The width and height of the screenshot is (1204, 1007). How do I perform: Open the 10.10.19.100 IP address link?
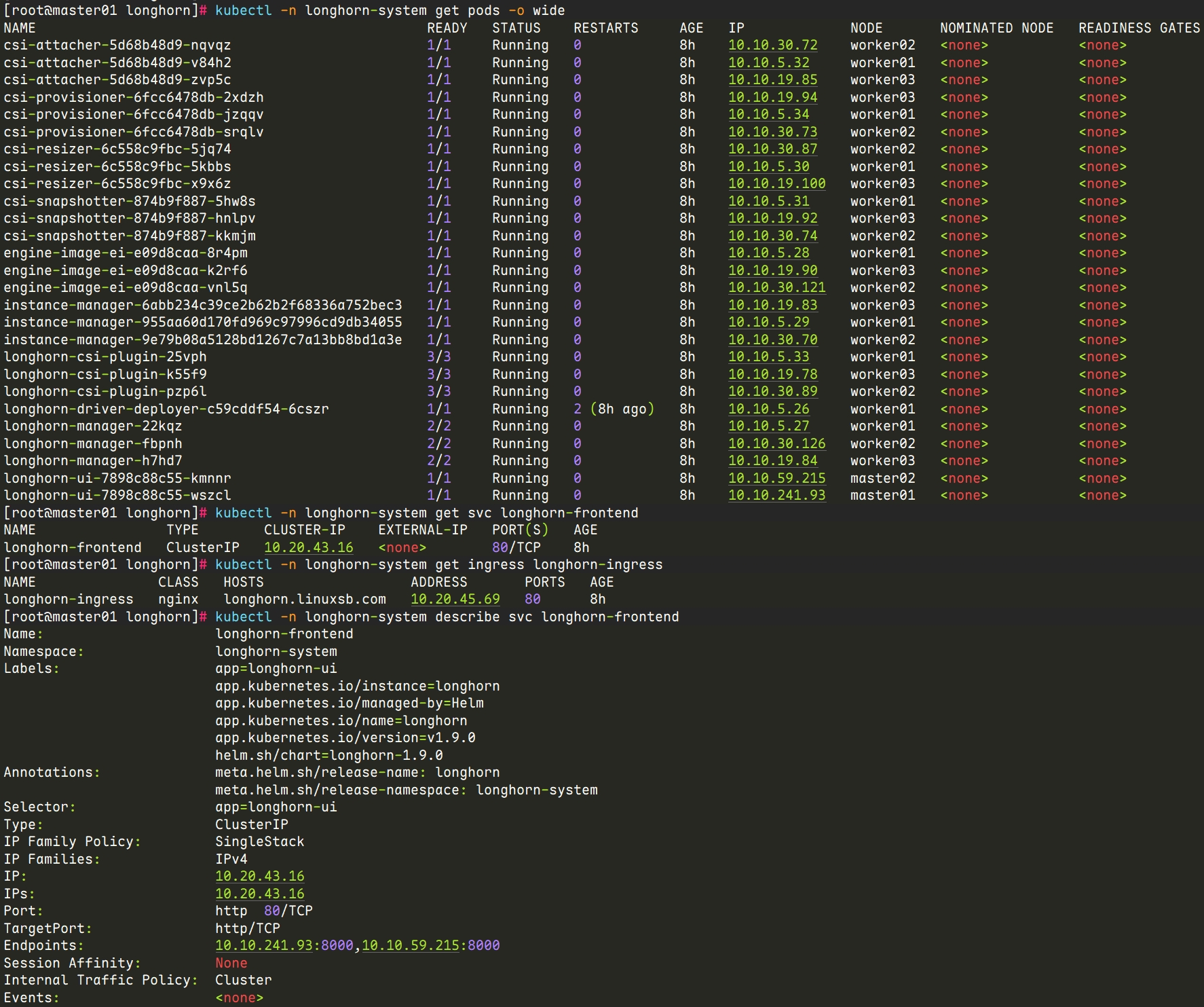(776, 184)
